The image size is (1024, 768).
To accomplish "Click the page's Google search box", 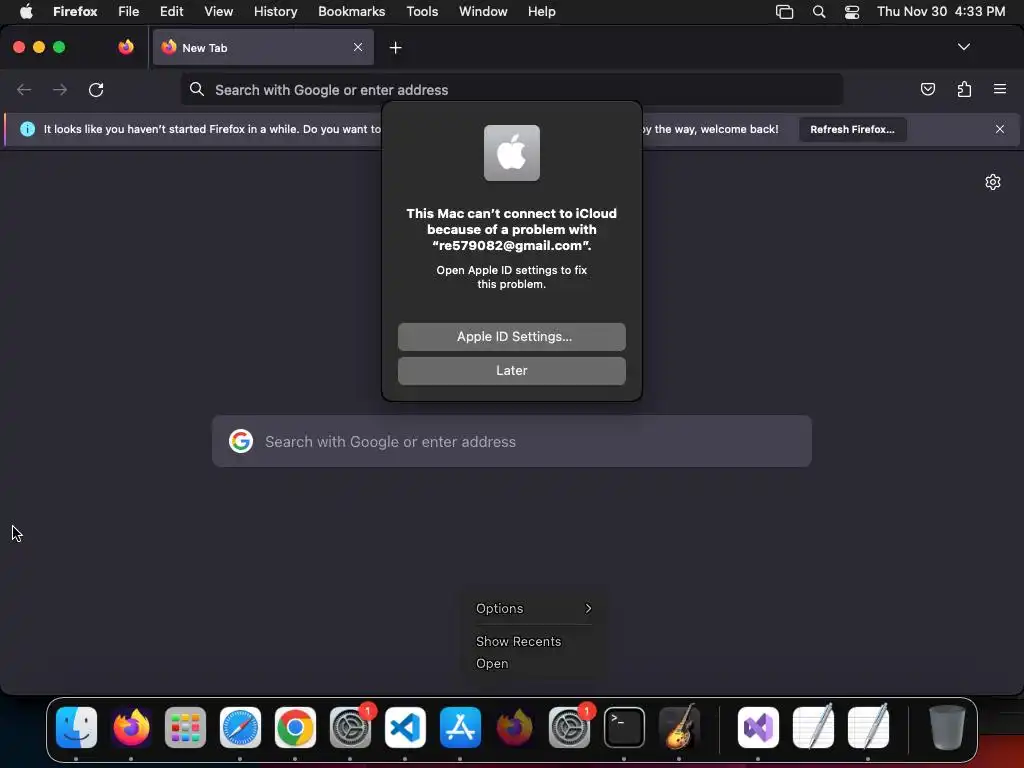I will click(x=511, y=441).
